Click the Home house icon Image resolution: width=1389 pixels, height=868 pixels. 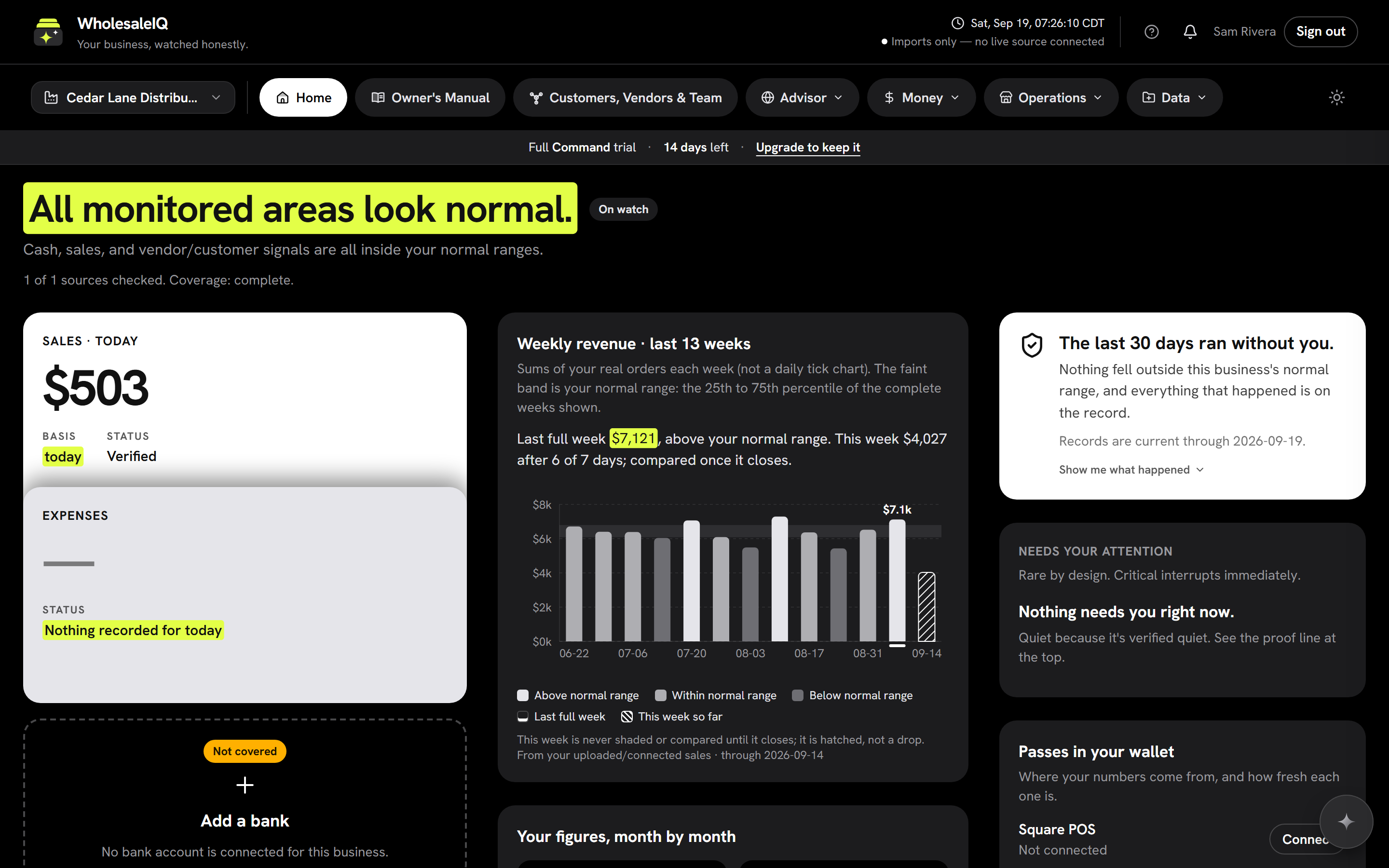(x=283, y=97)
